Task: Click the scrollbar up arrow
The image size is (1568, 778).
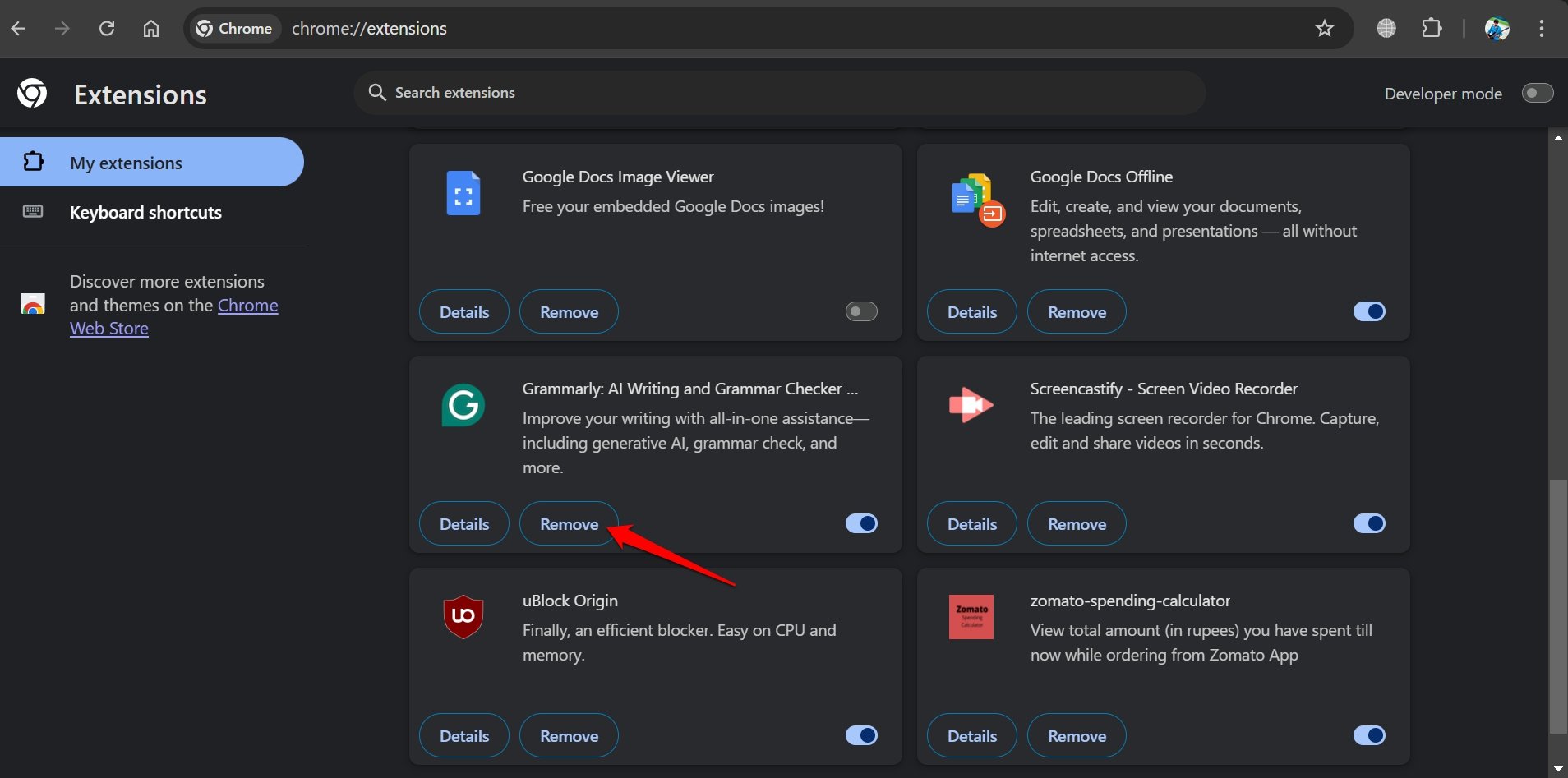Action: pyautogui.click(x=1558, y=138)
